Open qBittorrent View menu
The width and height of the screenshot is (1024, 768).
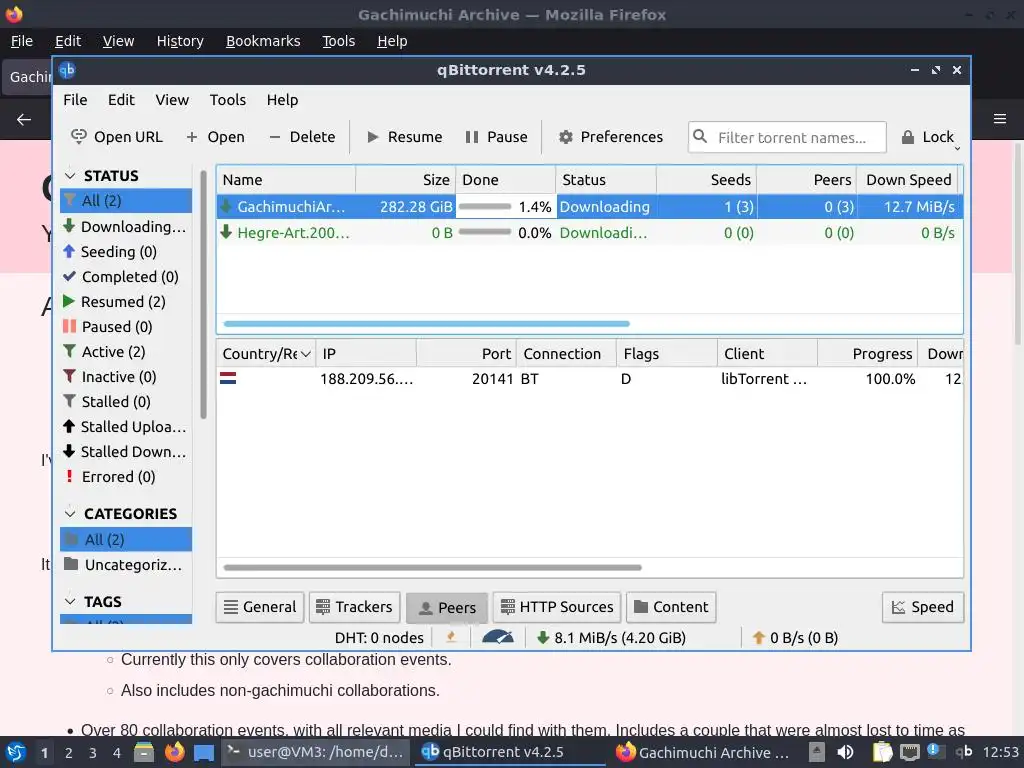[x=172, y=100]
